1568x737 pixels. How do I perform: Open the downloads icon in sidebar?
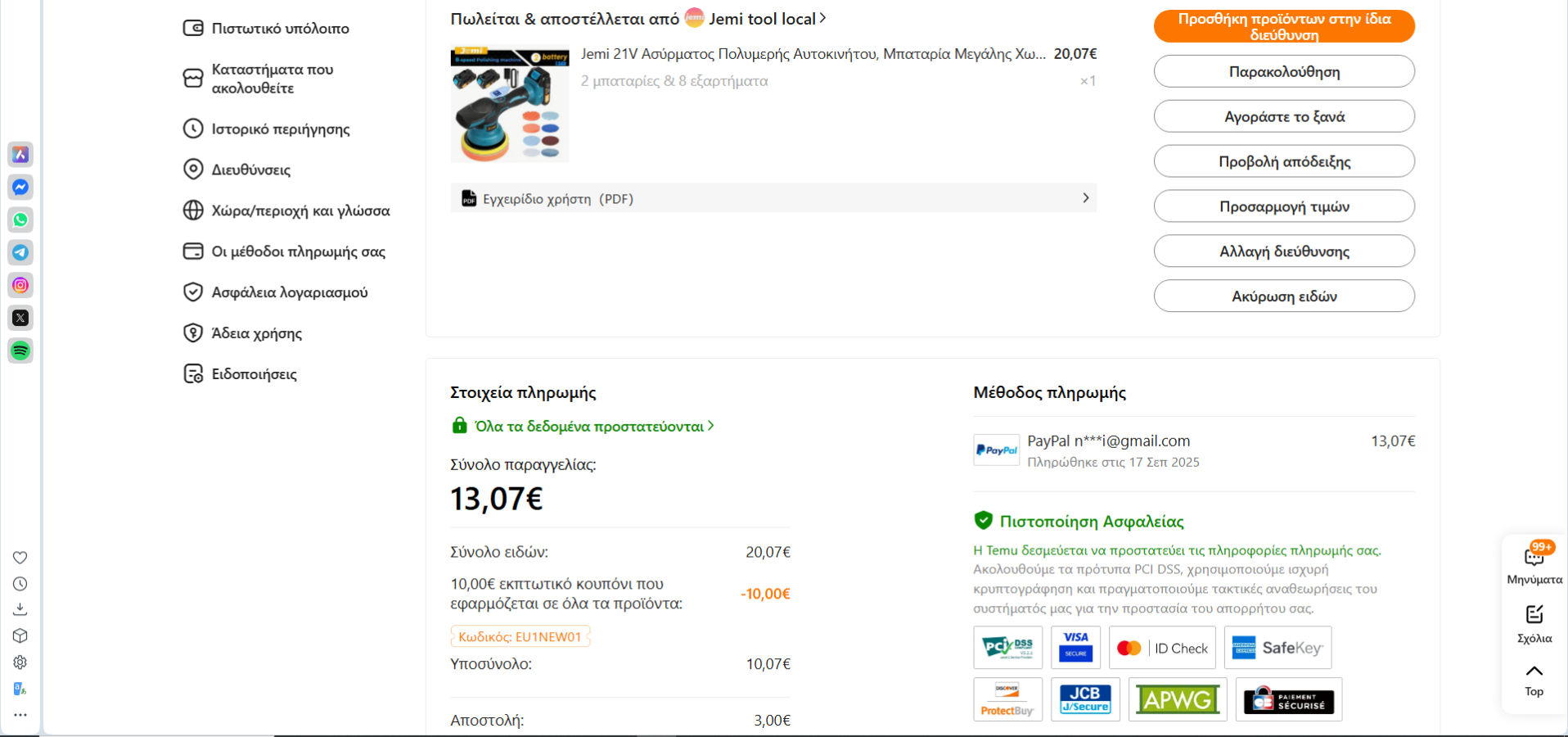(20, 610)
